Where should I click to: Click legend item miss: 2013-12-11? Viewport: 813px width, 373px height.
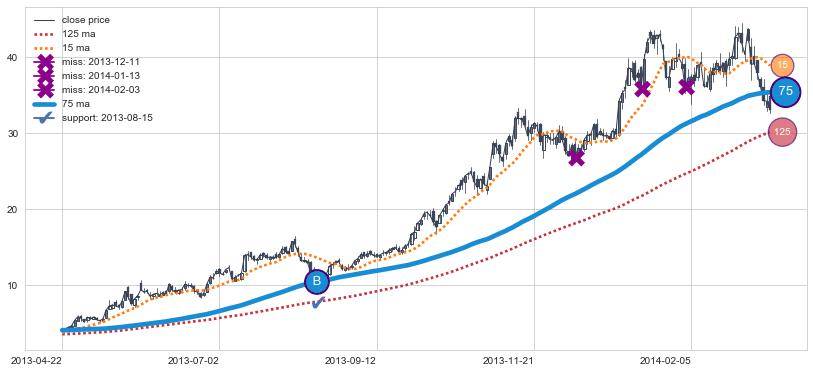click(x=87, y=62)
